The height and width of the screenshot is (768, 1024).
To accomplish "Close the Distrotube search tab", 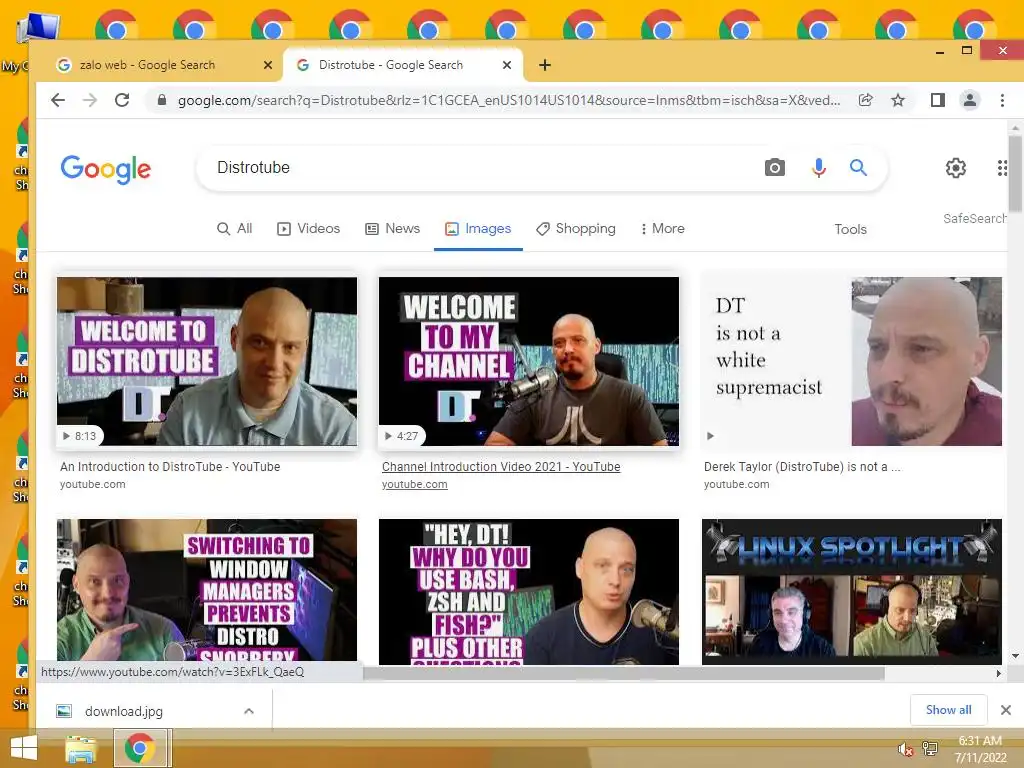I will (507, 65).
